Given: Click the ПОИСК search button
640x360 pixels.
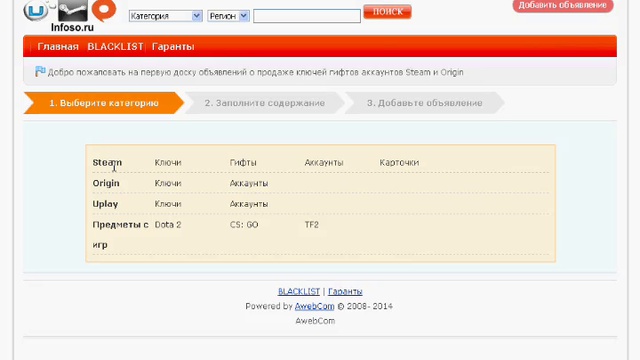Looking at the screenshot, I should [x=387, y=12].
